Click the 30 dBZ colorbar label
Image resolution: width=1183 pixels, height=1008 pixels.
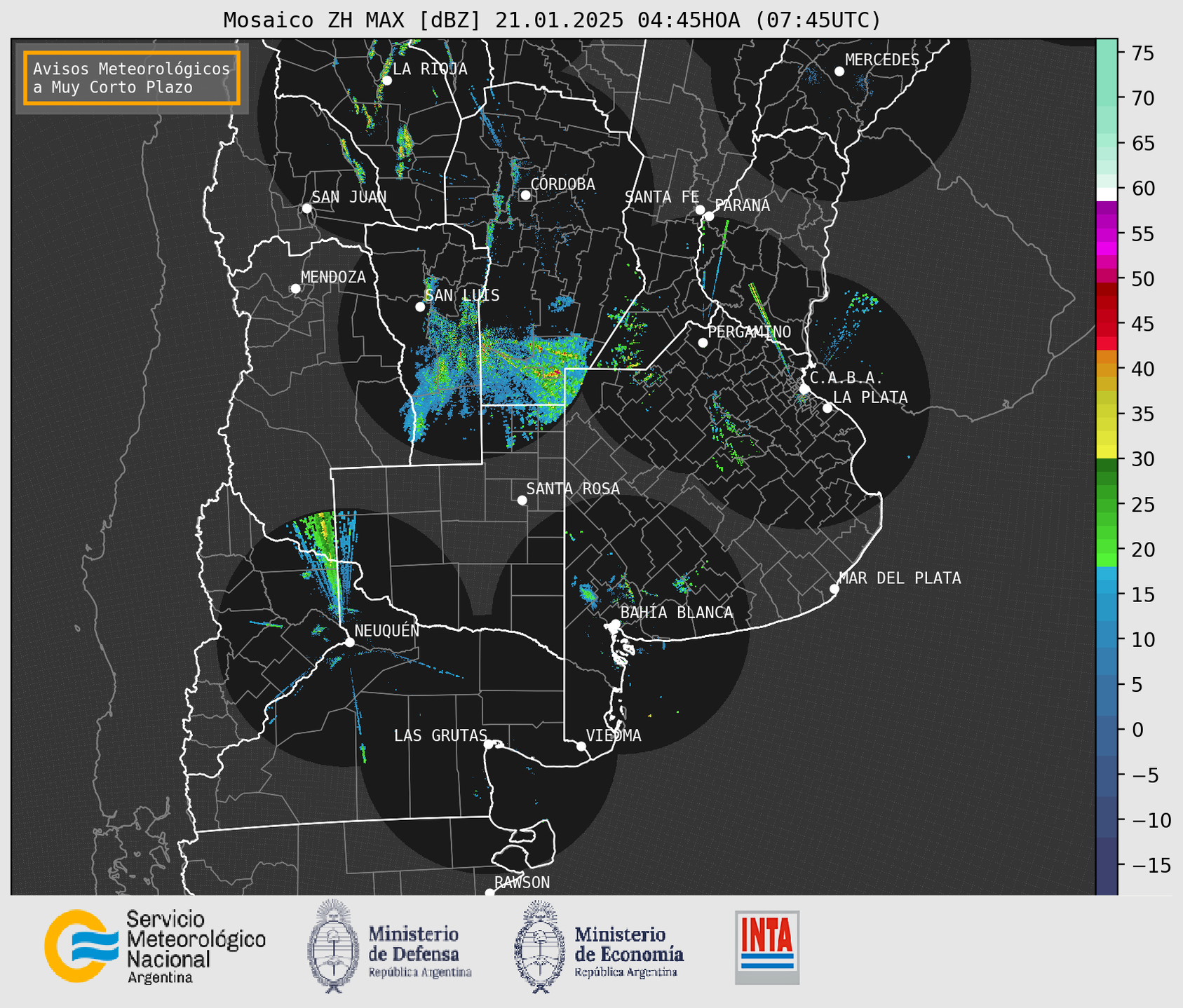click(x=1142, y=459)
